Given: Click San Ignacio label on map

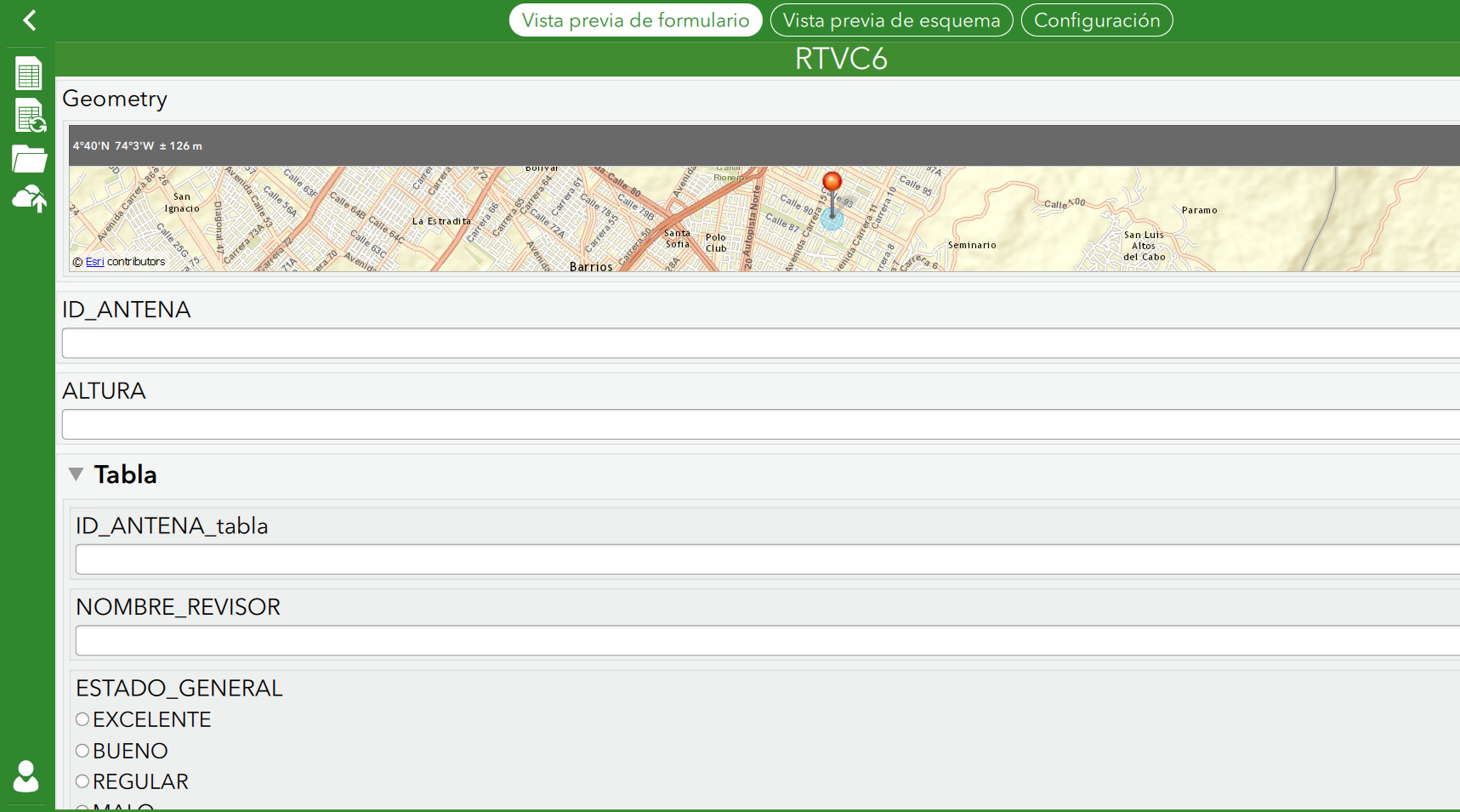Looking at the screenshot, I should pyautogui.click(x=182, y=202).
